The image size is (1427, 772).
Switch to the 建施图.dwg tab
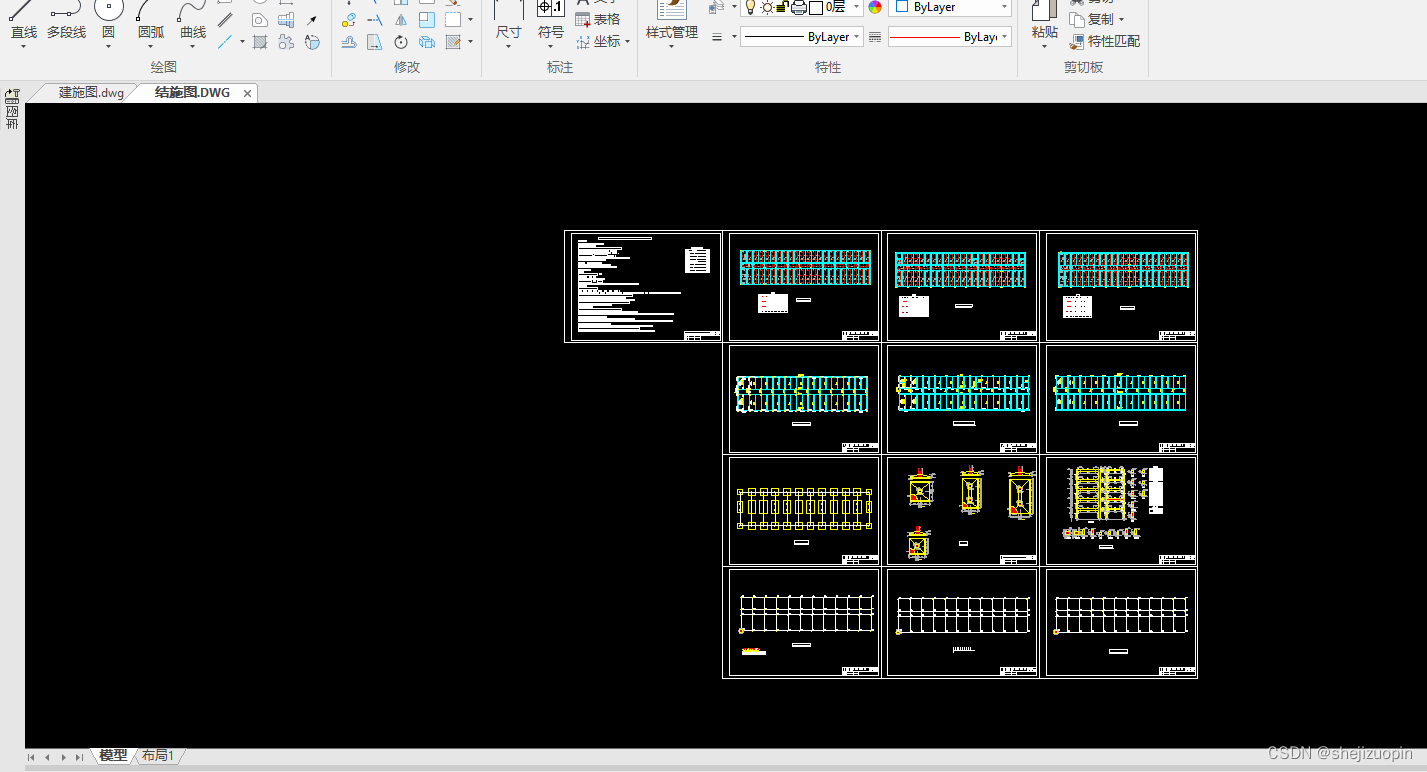91,93
